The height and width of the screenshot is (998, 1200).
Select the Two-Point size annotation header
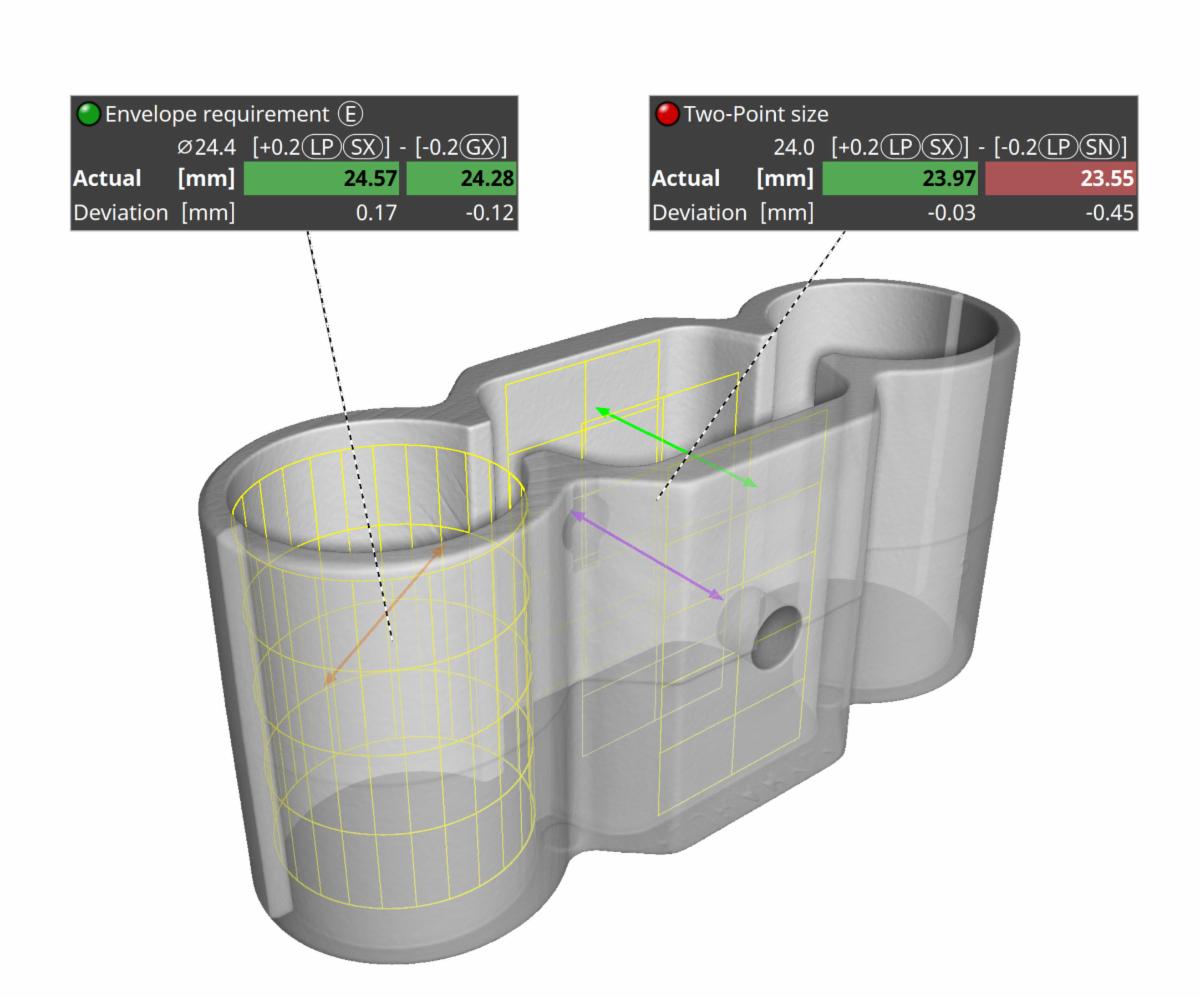coord(757,112)
